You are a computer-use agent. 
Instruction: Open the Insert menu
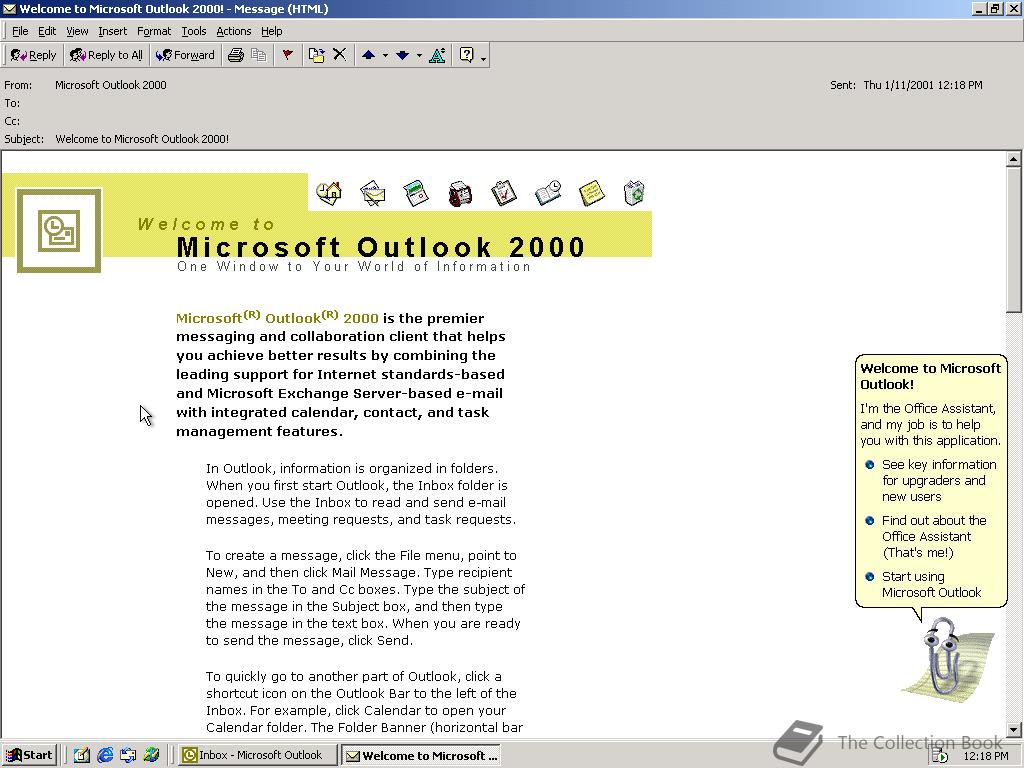point(113,31)
